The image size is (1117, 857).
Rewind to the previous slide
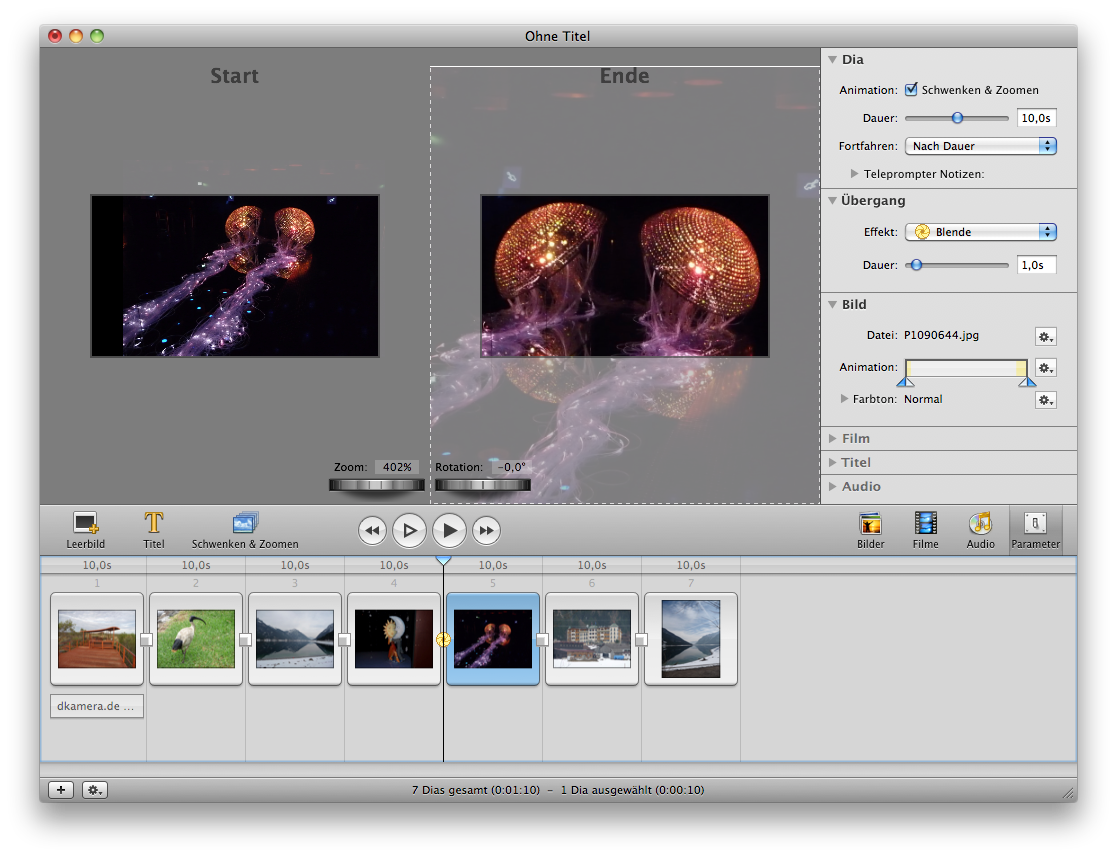click(x=372, y=530)
